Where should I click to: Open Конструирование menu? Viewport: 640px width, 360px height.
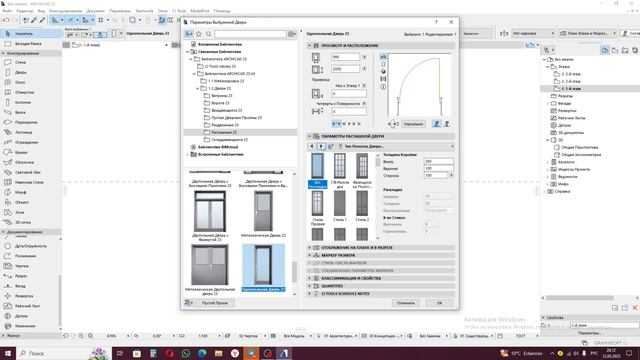pos(66,11)
